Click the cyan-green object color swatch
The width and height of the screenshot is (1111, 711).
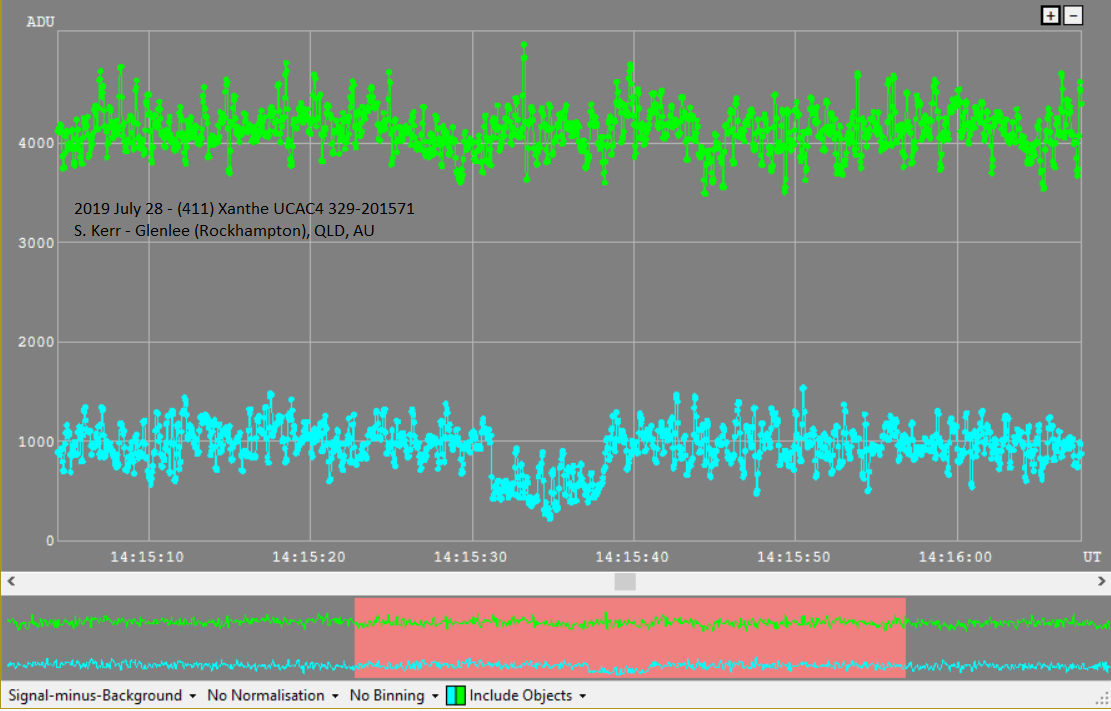point(456,695)
